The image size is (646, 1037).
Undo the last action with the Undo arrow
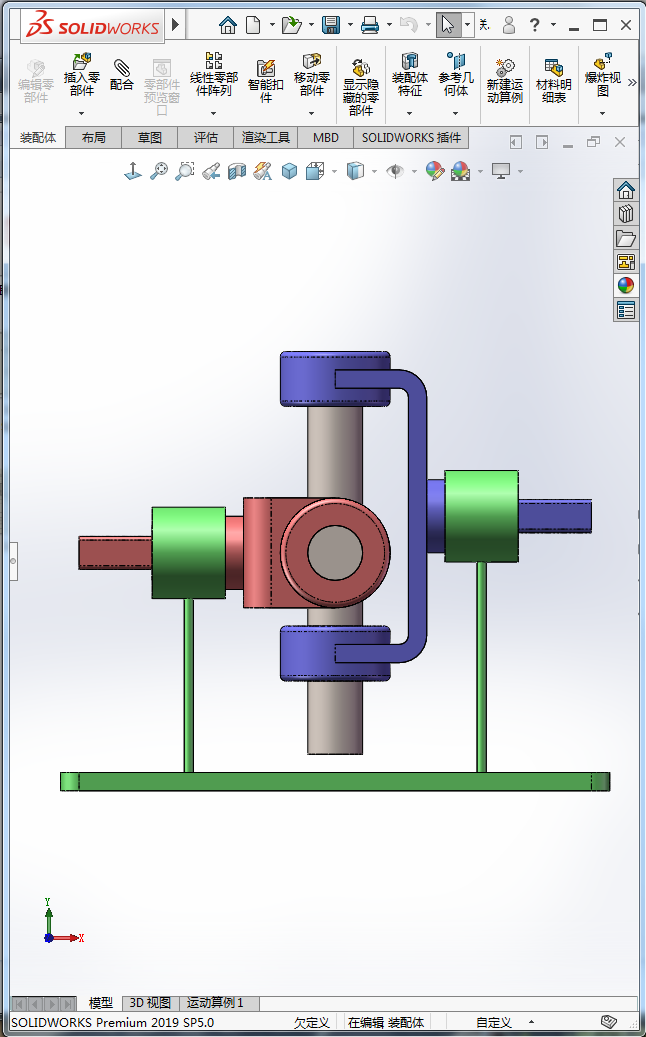(409, 26)
